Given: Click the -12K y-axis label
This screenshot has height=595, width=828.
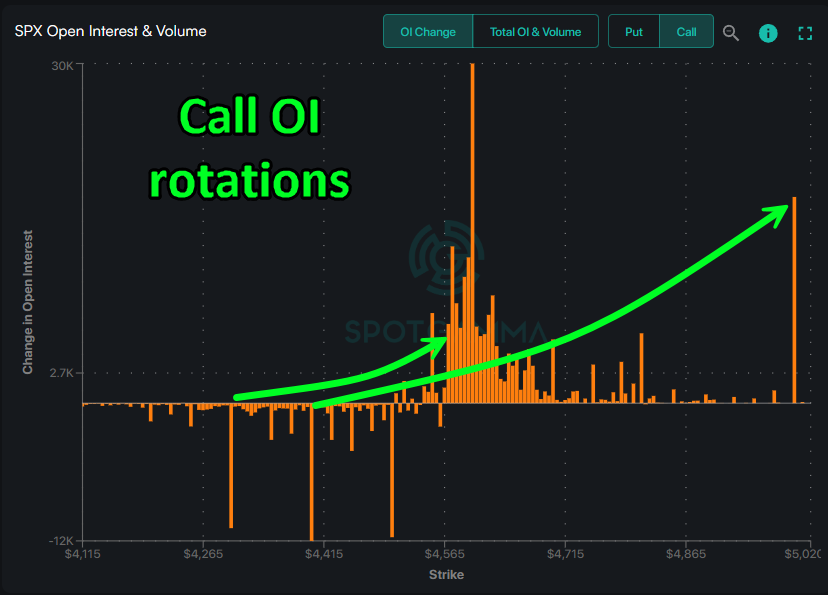Looking at the screenshot, I should point(62,541).
